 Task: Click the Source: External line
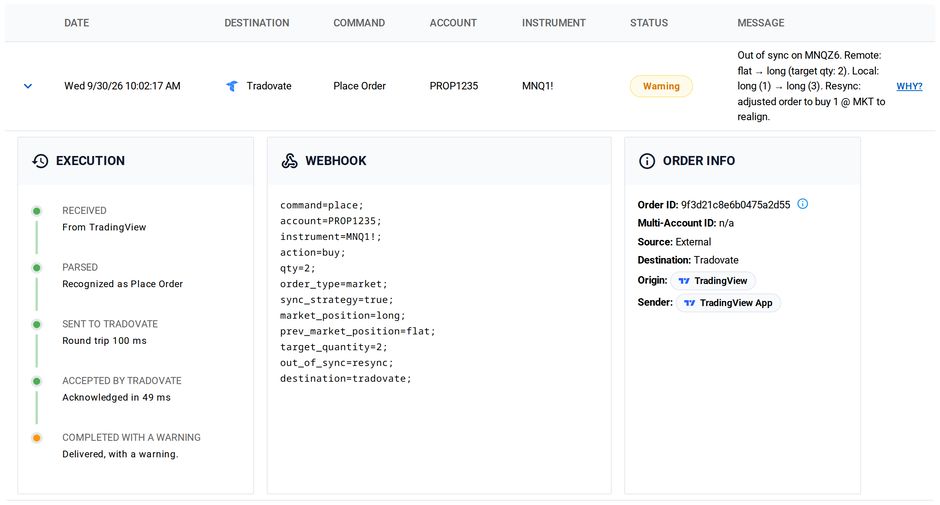pyautogui.click(x=674, y=242)
